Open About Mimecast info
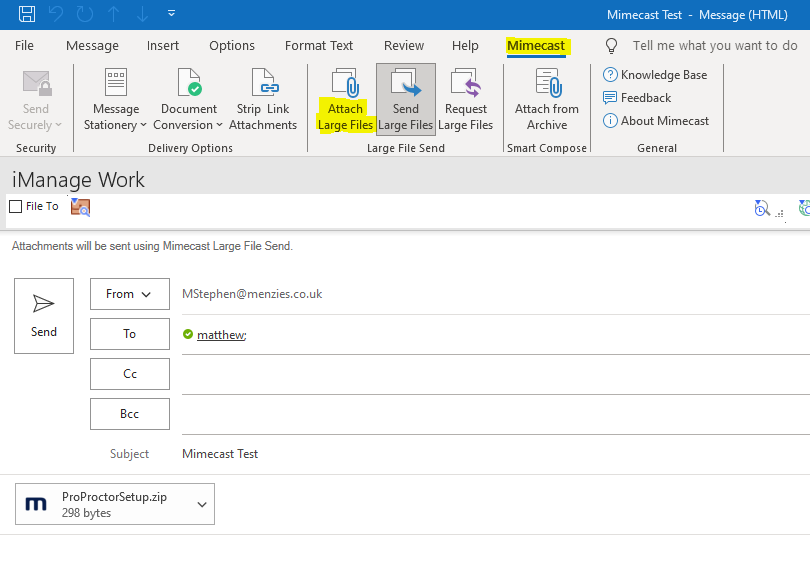The width and height of the screenshot is (810, 565). click(x=610, y=121)
